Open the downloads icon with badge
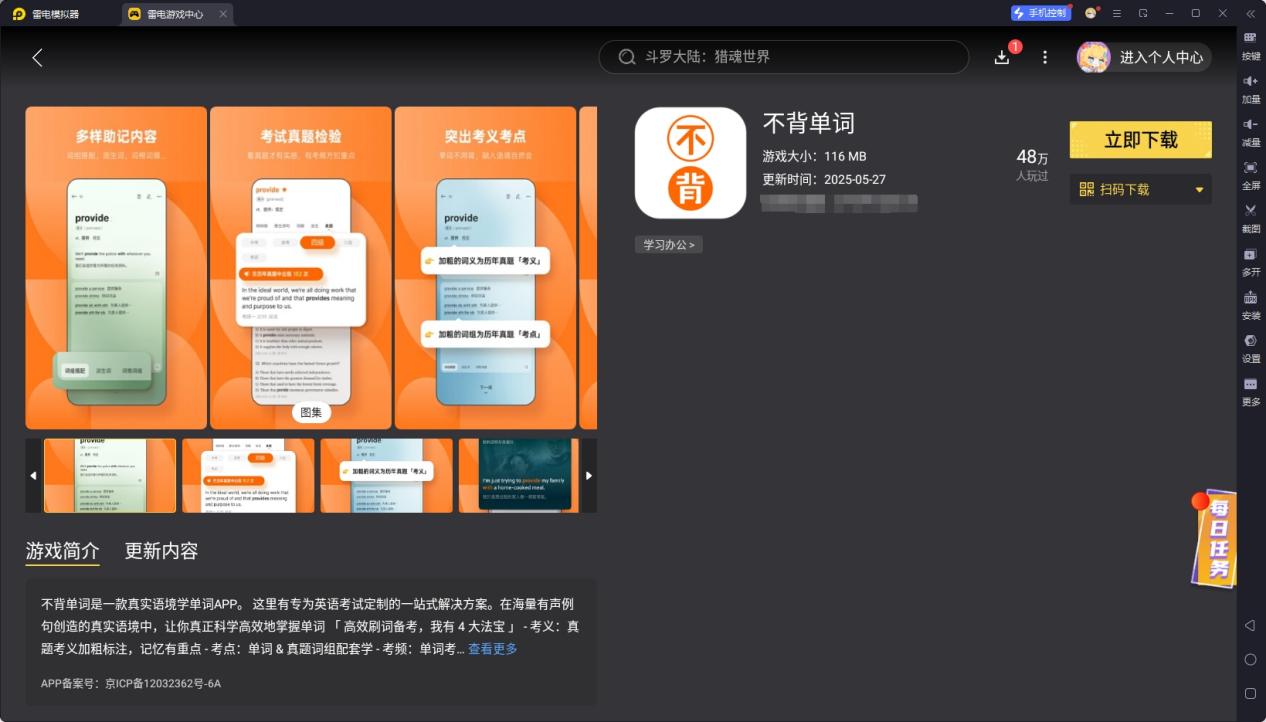Screen dimensions: 1266x722 (1003, 57)
